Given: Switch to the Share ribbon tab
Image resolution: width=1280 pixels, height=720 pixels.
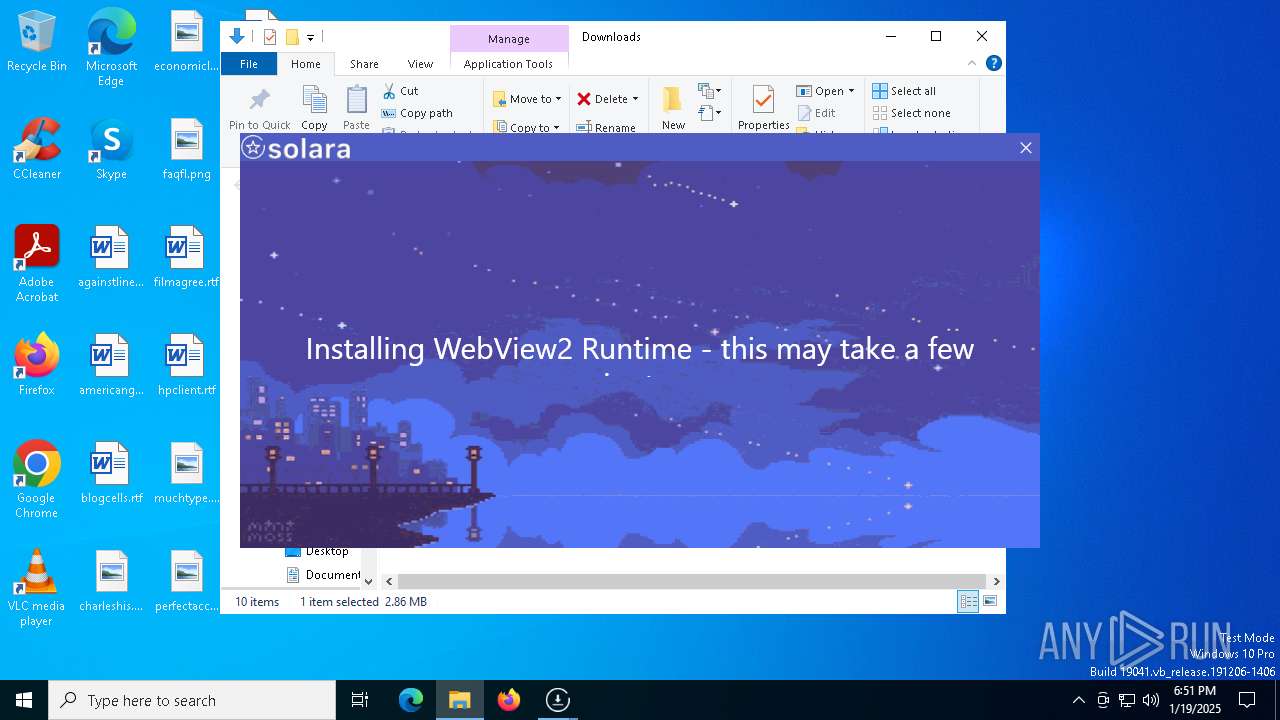Looking at the screenshot, I should [364, 64].
